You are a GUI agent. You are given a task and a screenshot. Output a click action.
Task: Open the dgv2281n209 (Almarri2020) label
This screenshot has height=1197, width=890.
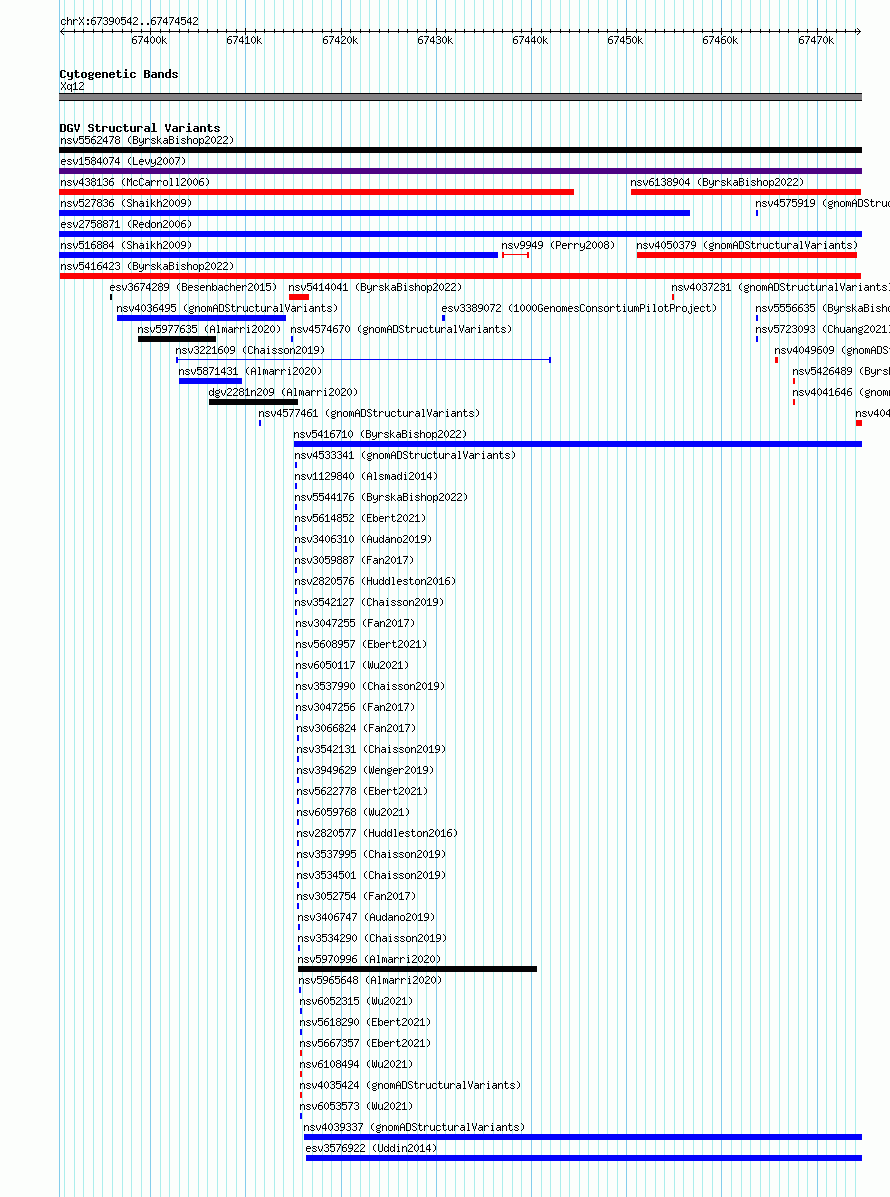(x=283, y=392)
